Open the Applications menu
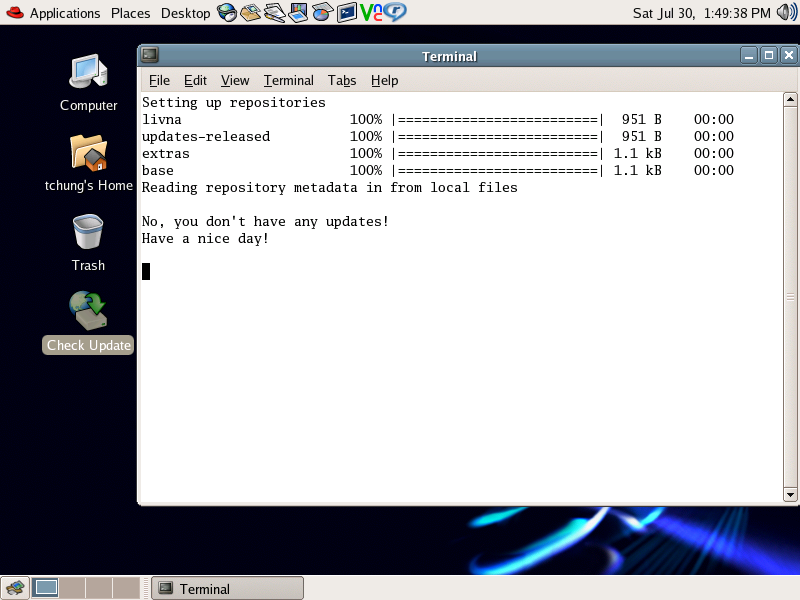The width and height of the screenshot is (800, 600). [x=65, y=13]
